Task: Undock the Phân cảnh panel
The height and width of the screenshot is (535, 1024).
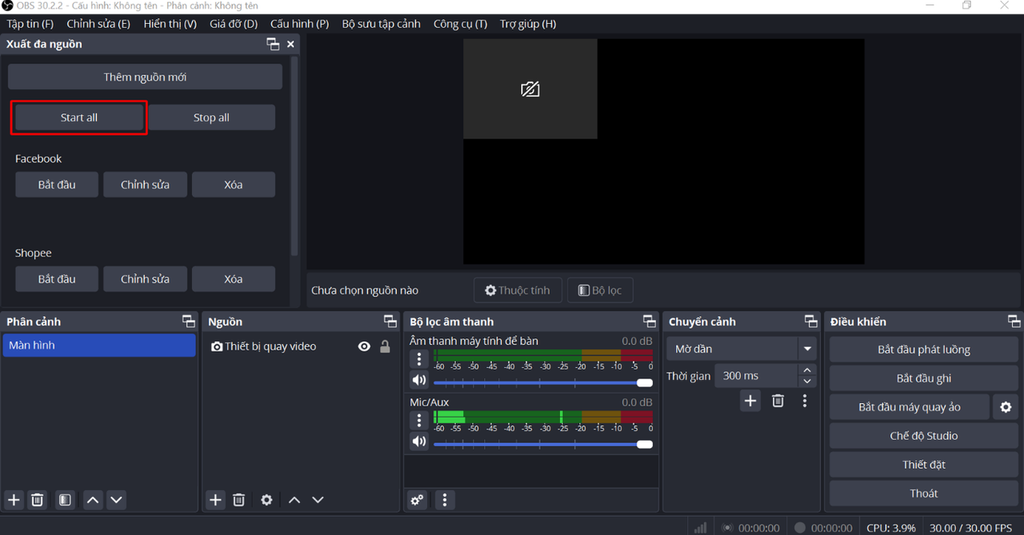Action: point(188,321)
